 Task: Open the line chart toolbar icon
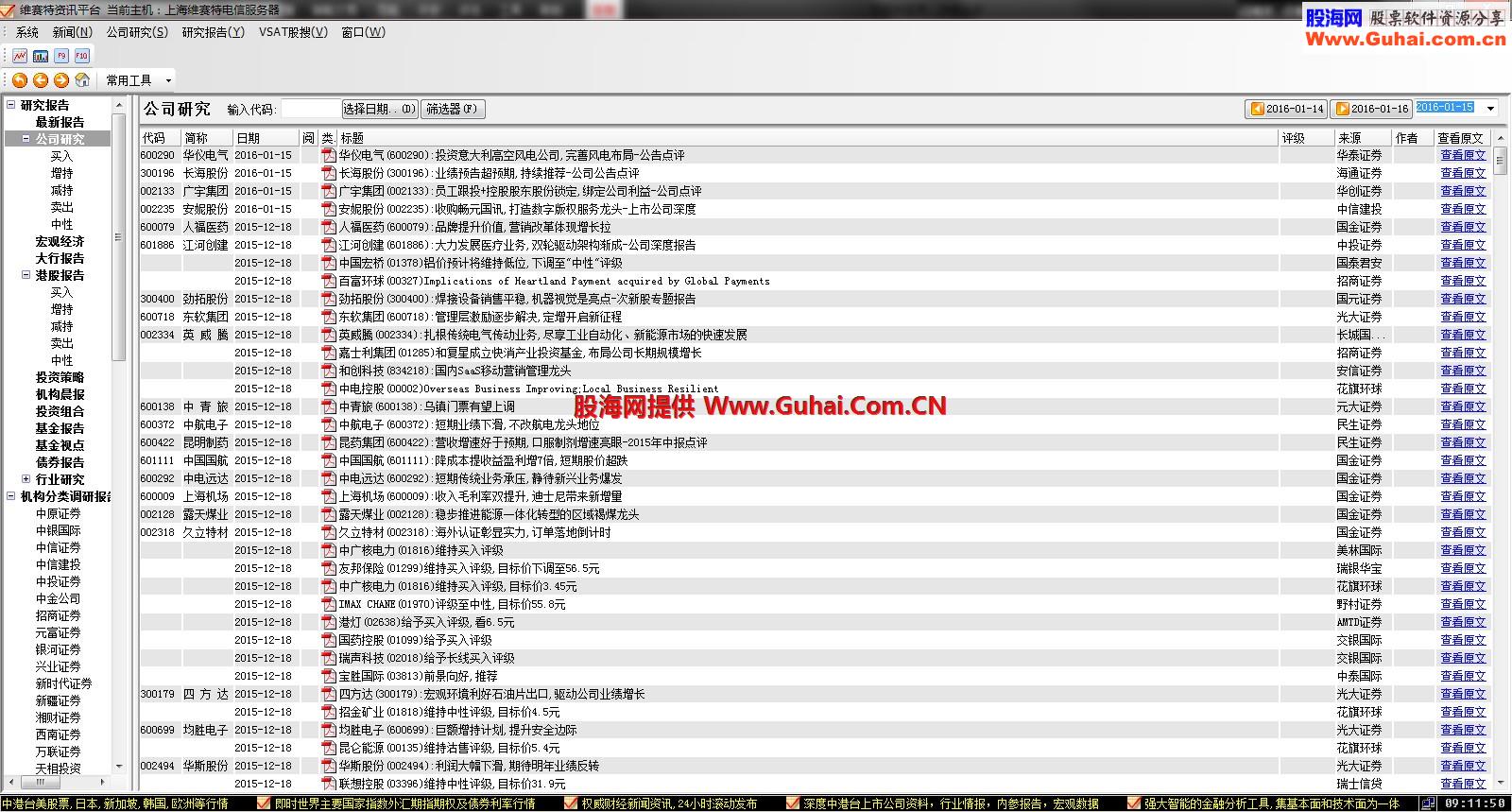click(x=20, y=56)
